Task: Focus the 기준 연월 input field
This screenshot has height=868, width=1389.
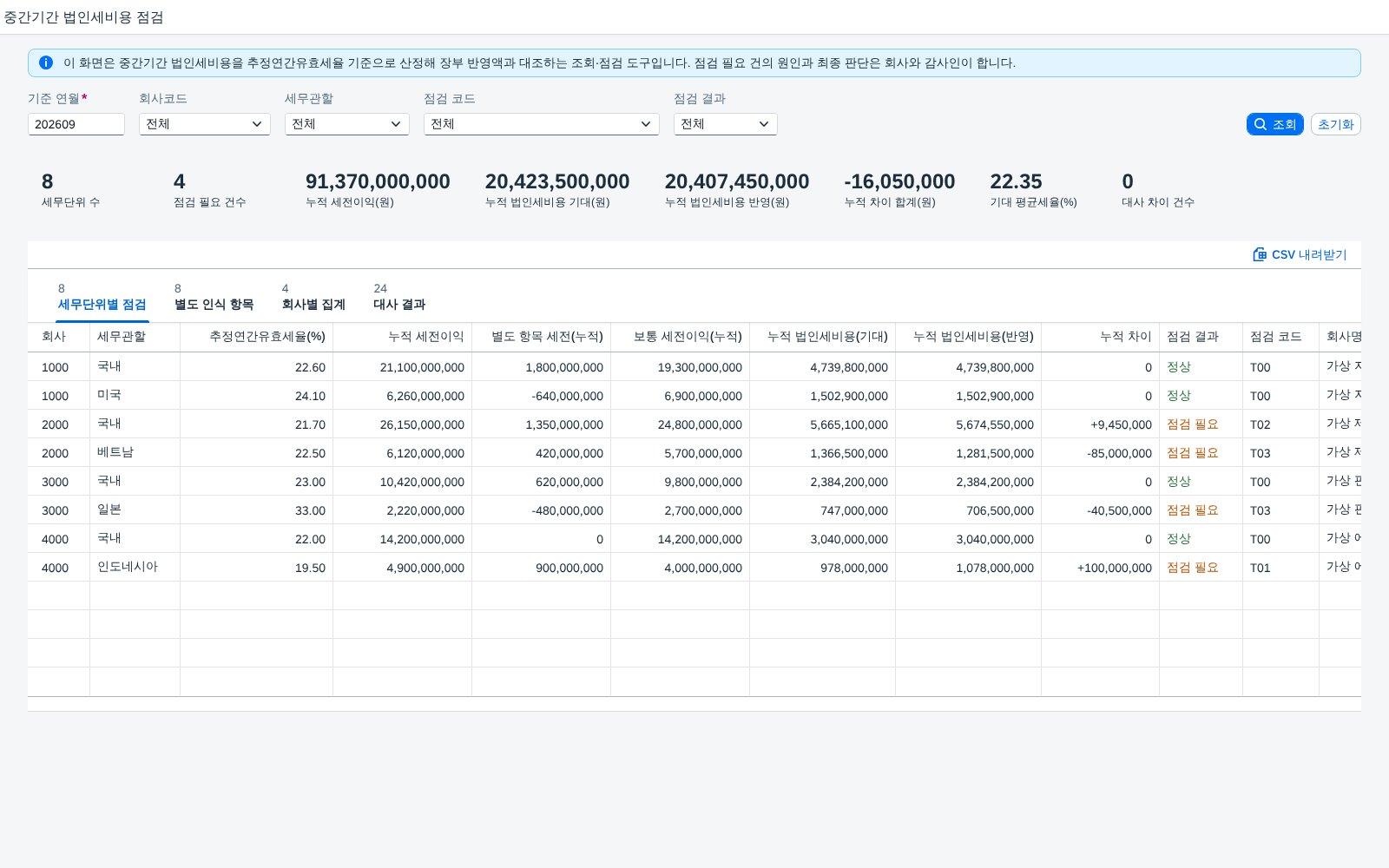Action: (76, 124)
